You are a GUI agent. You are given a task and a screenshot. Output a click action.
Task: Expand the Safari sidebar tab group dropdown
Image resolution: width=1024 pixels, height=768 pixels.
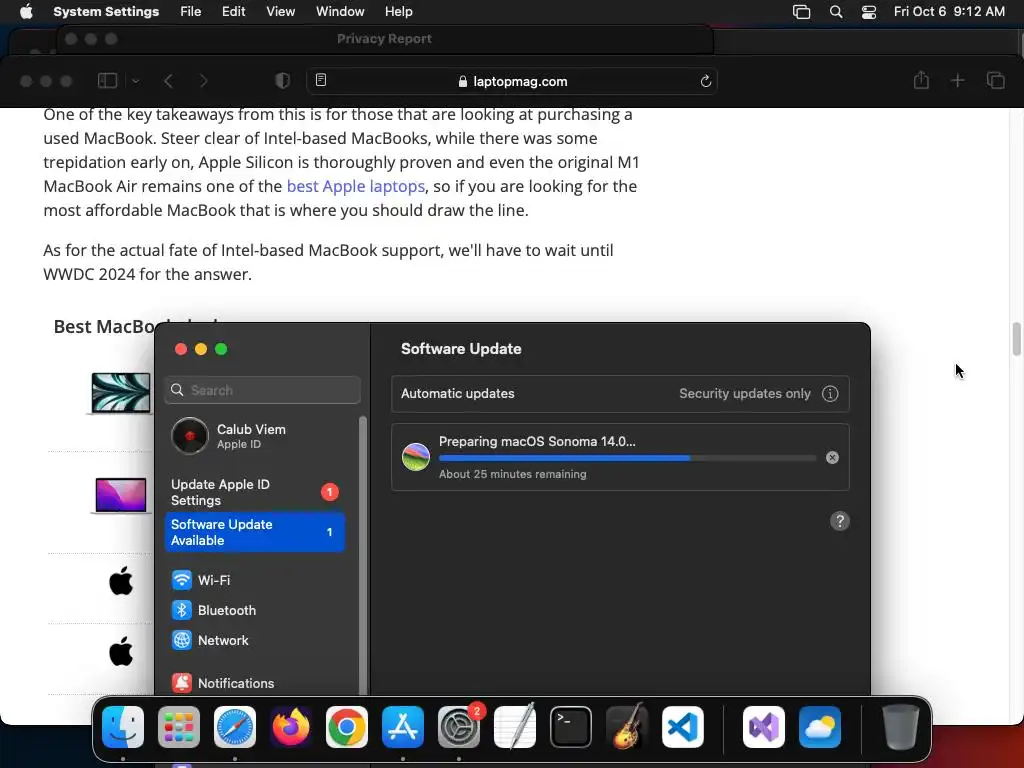(x=136, y=81)
